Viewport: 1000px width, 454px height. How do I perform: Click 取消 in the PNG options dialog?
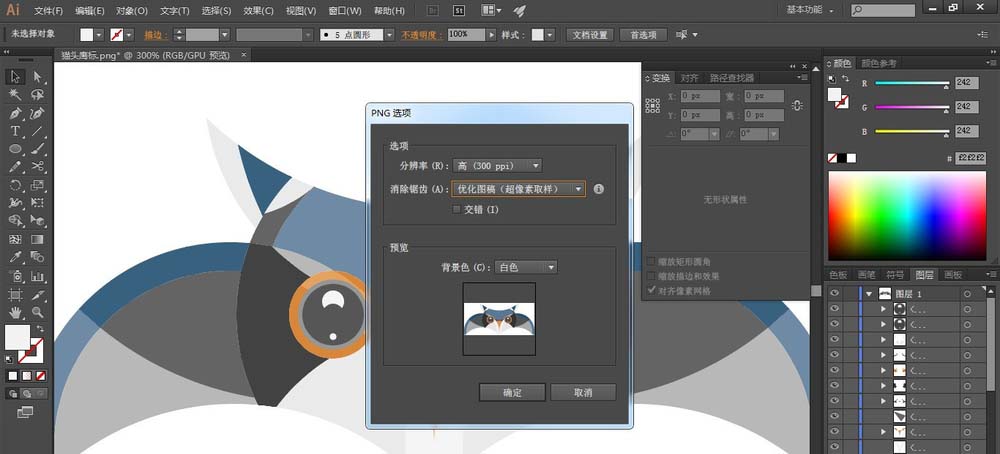click(x=583, y=392)
